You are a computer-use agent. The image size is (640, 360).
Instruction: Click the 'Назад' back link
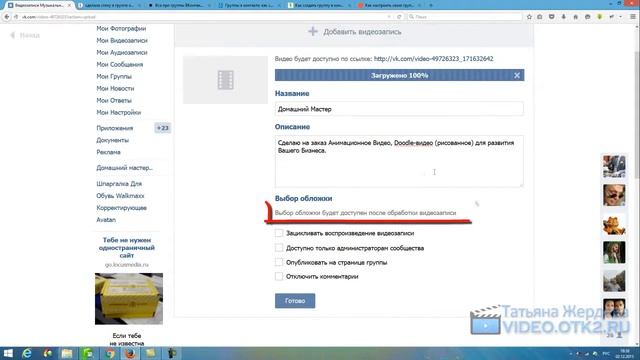pos(25,36)
